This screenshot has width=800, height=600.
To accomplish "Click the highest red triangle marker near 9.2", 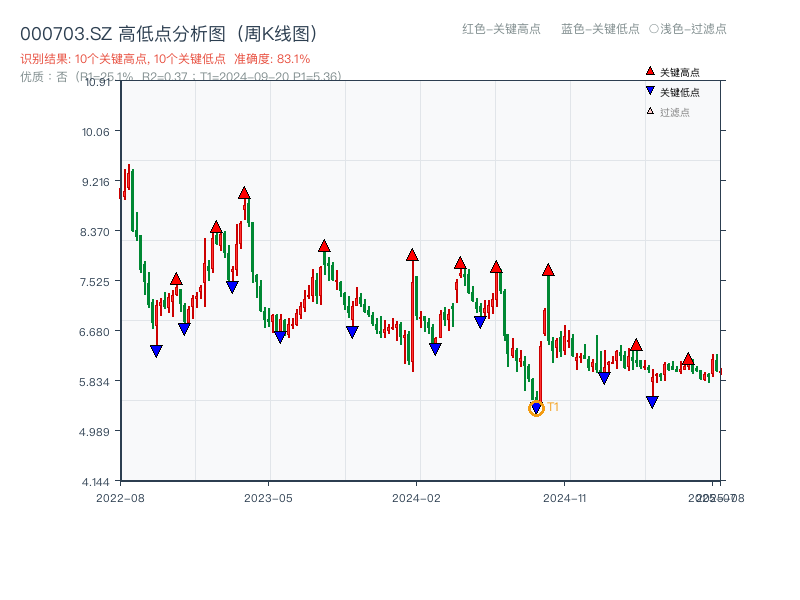I will (244, 193).
